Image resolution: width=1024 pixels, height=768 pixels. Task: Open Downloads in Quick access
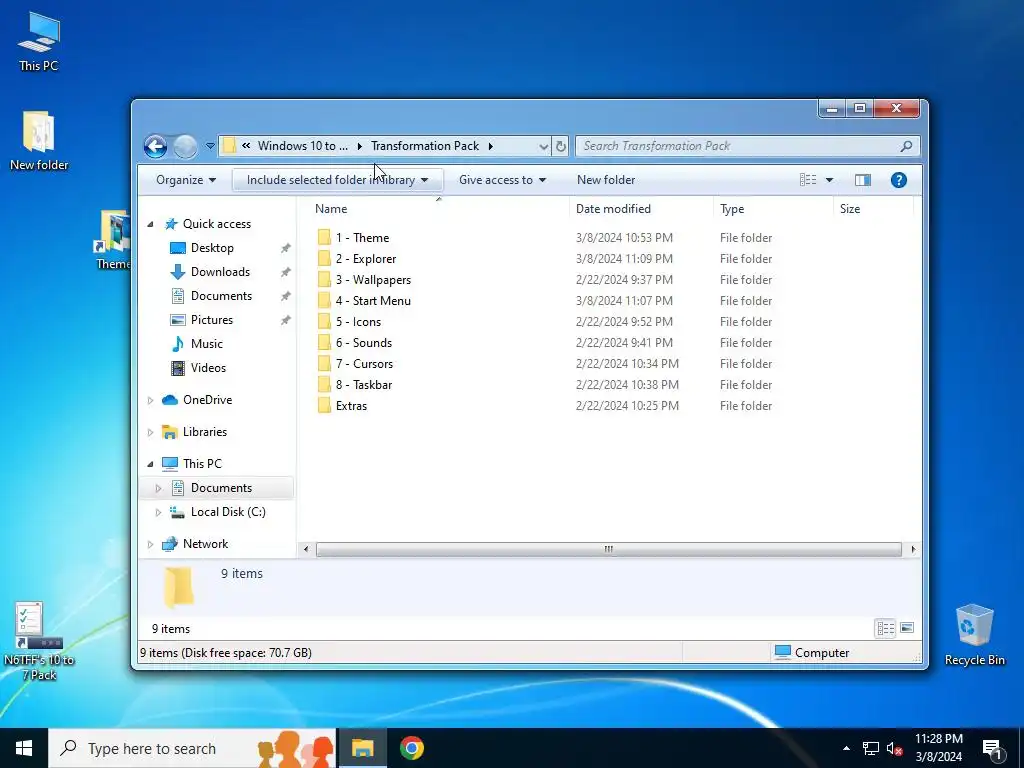pyautogui.click(x=220, y=272)
